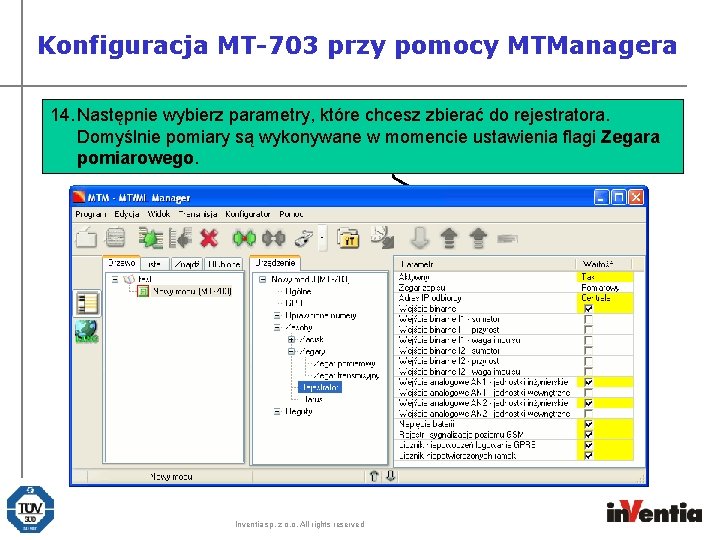Screen dimensions: 720x540
Task: Expand the Zaciski node
Action: pyautogui.click(x=291, y=339)
